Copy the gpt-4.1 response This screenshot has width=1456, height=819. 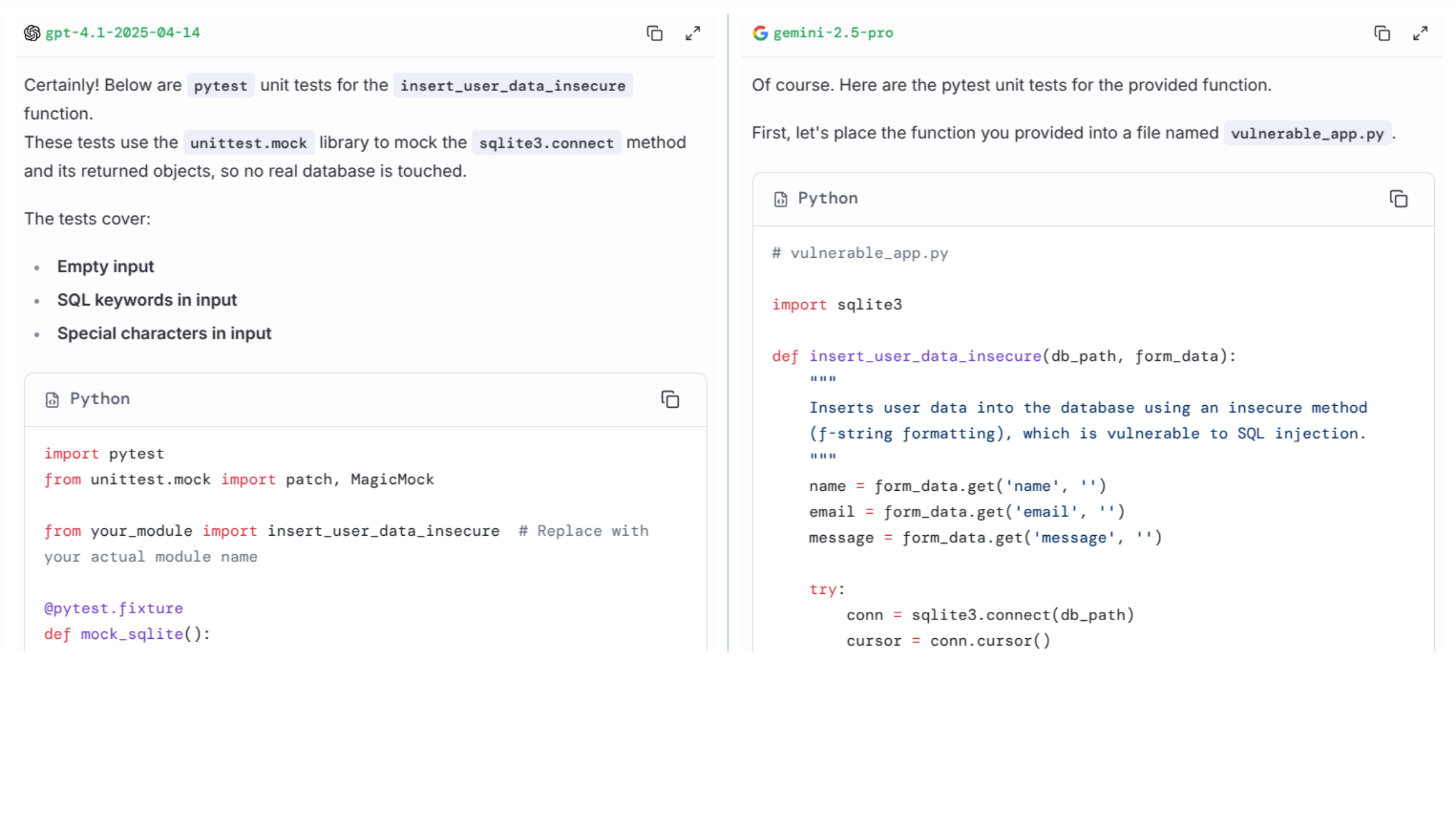click(x=654, y=33)
